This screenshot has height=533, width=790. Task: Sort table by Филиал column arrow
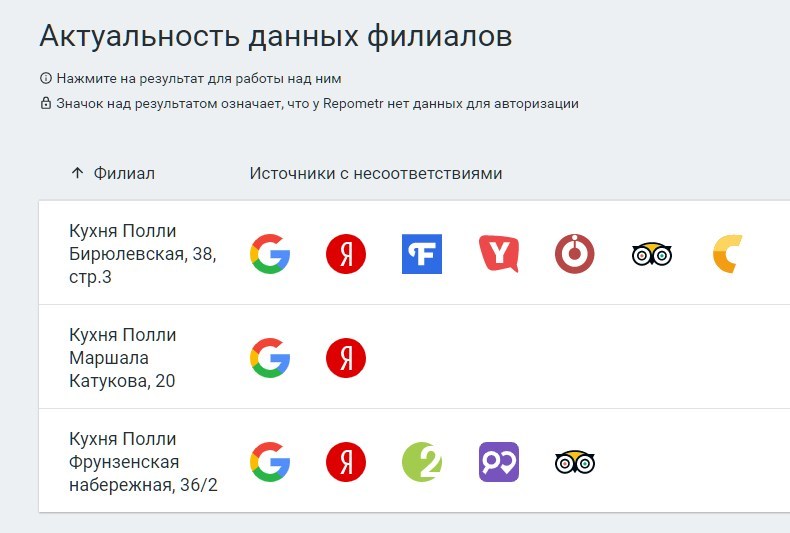tap(77, 173)
